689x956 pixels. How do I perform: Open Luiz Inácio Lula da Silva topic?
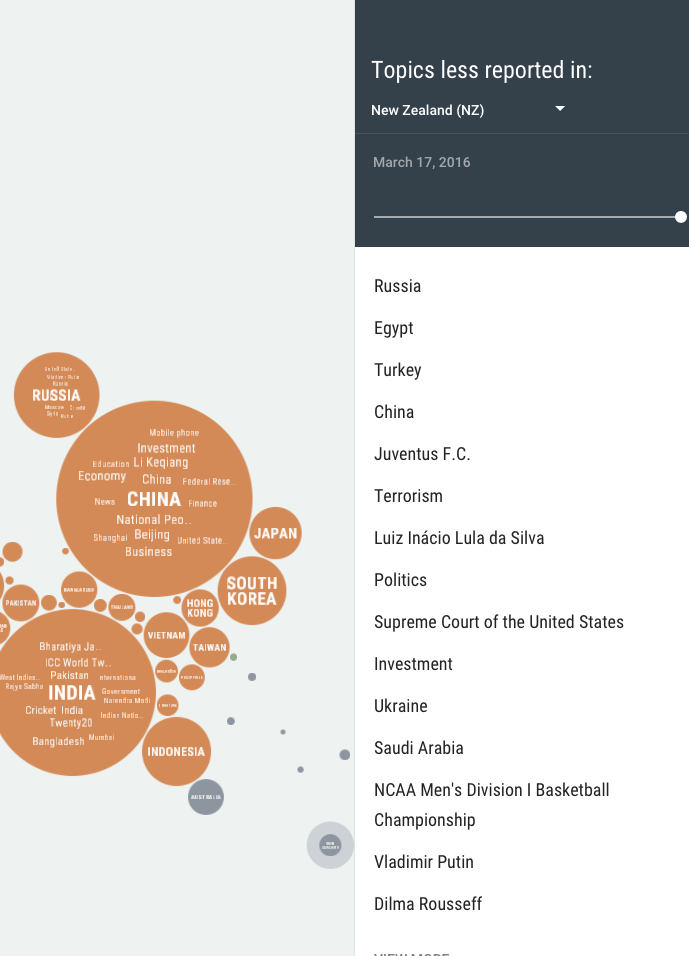[x=459, y=538]
